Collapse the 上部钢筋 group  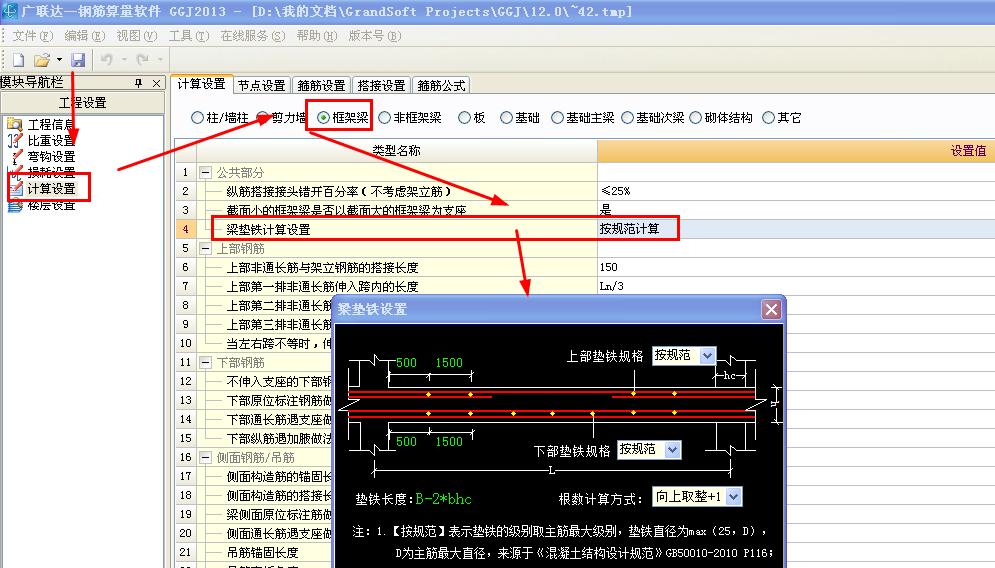(206, 249)
